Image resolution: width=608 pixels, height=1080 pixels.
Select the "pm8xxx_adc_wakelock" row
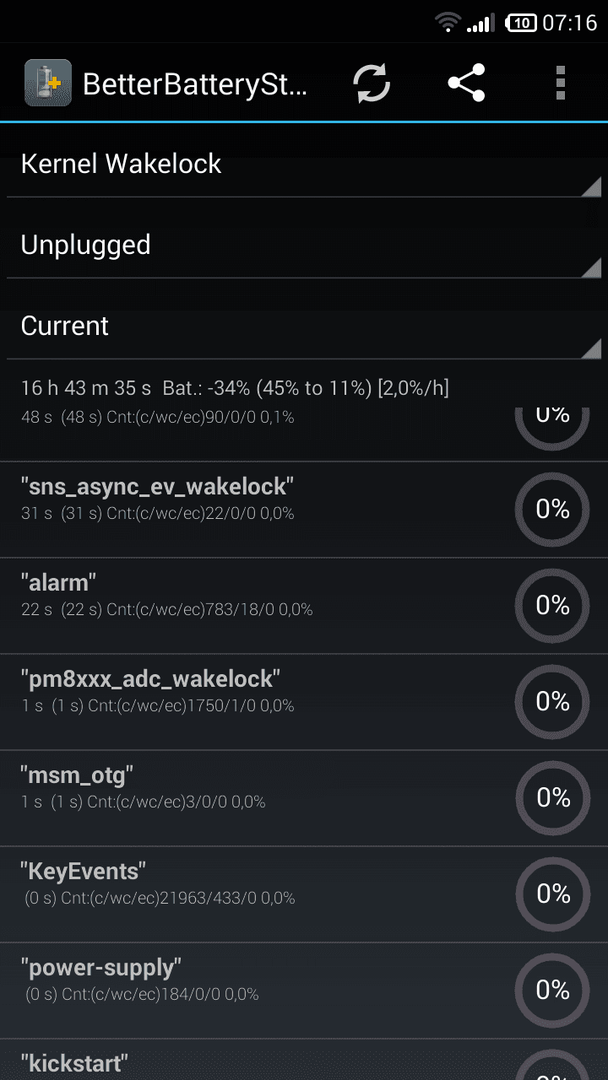pos(304,702)
